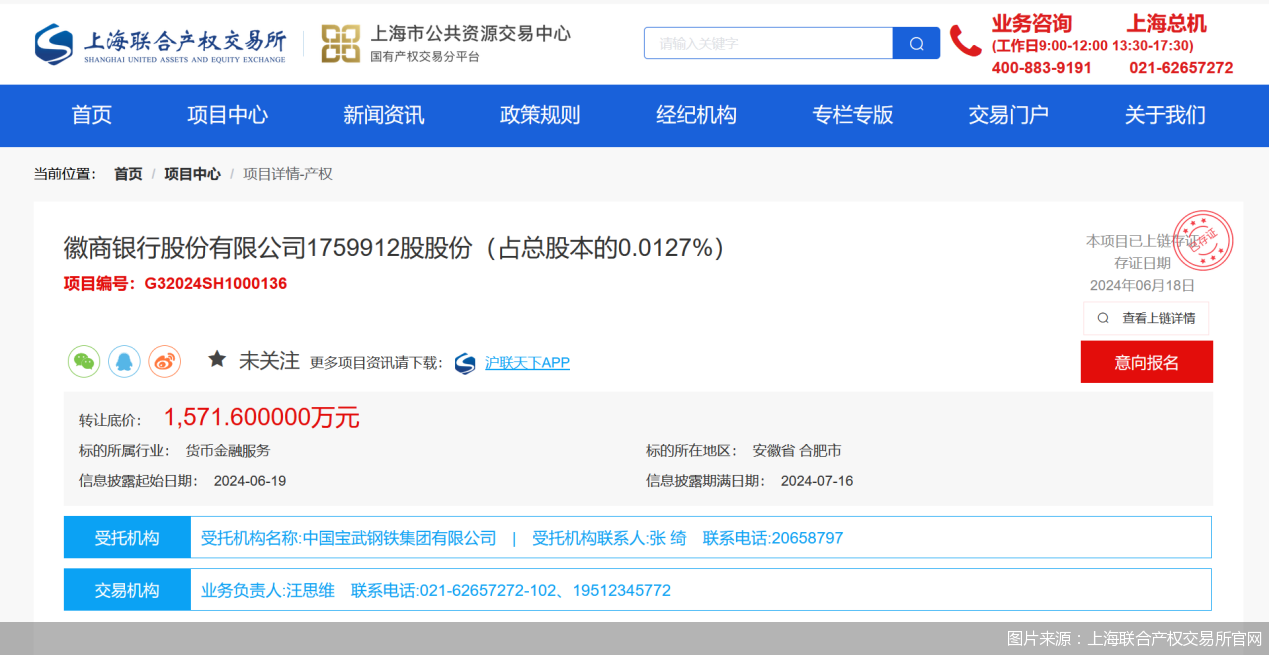The image size is (1269, 655).
Task: Share project via WeChat icon
Action: pyautogui.click(x=84, y=361)
